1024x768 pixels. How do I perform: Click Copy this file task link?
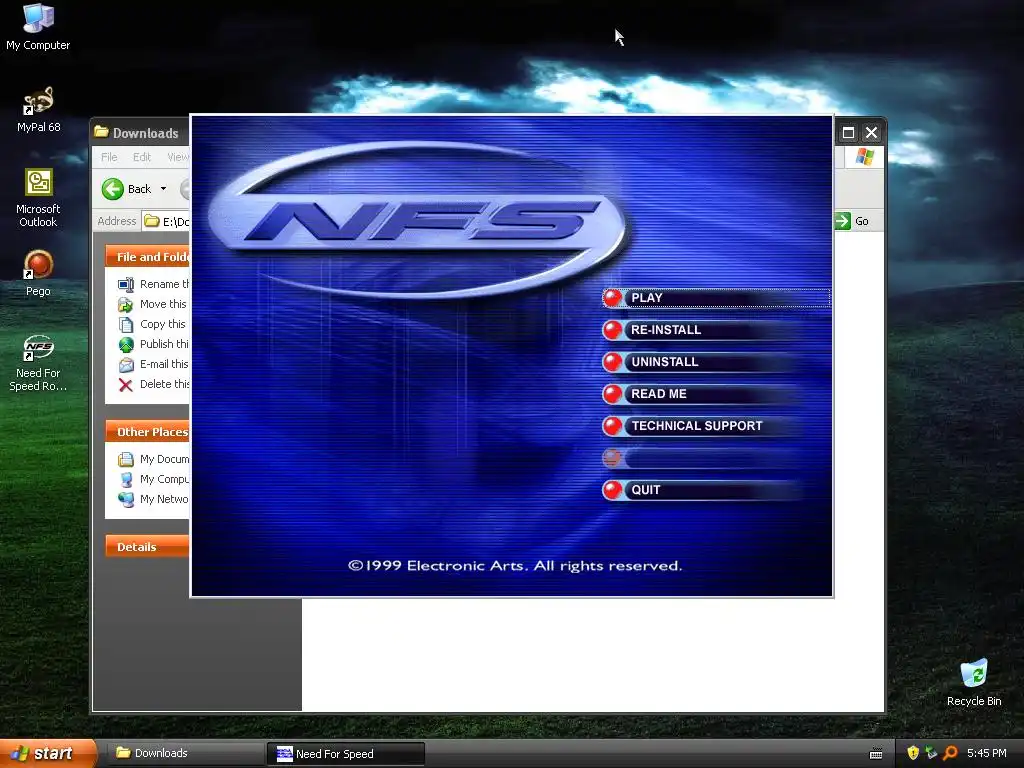163,324
